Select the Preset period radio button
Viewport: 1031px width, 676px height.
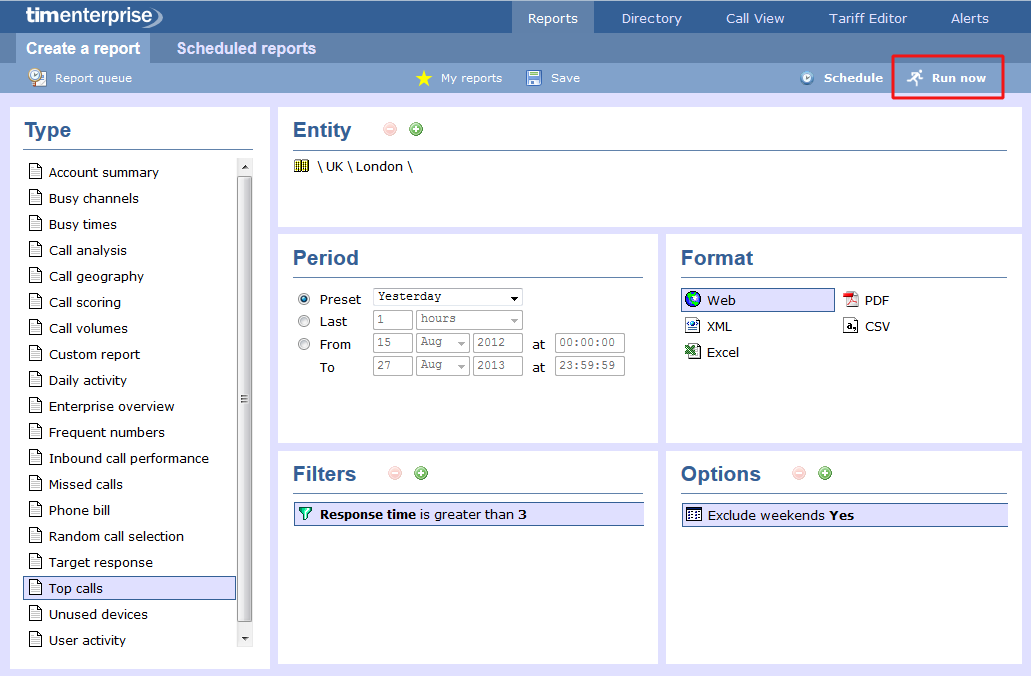304,299
